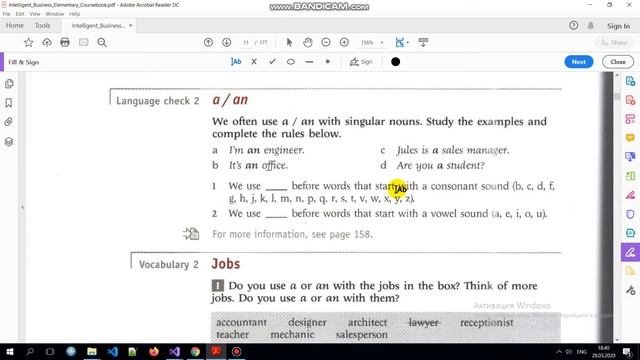
Task: Select the Add Text tool
Action: pyautogui.click(x=236, y=62)
